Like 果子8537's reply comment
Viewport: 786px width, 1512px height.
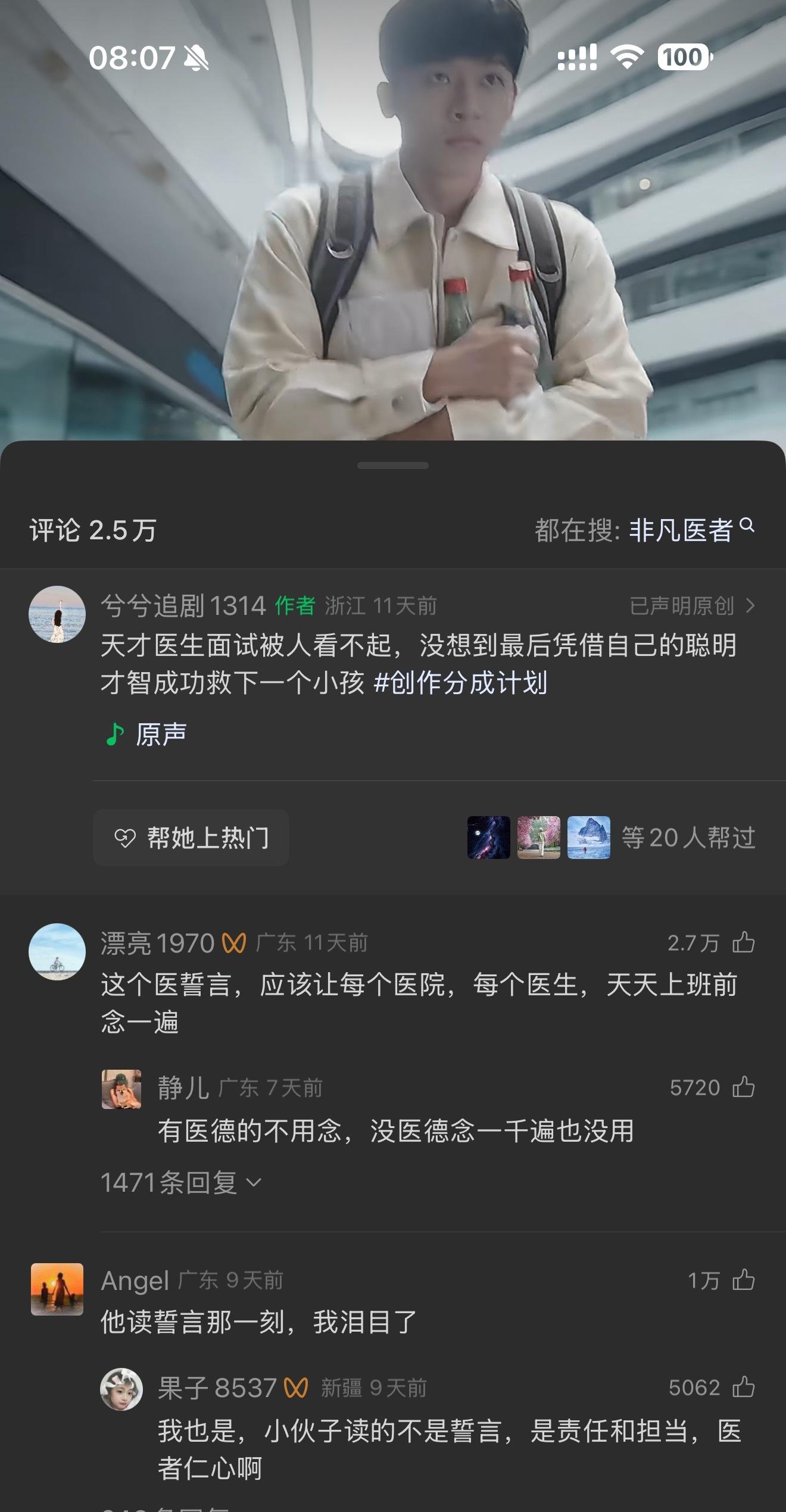[743, 1388]
